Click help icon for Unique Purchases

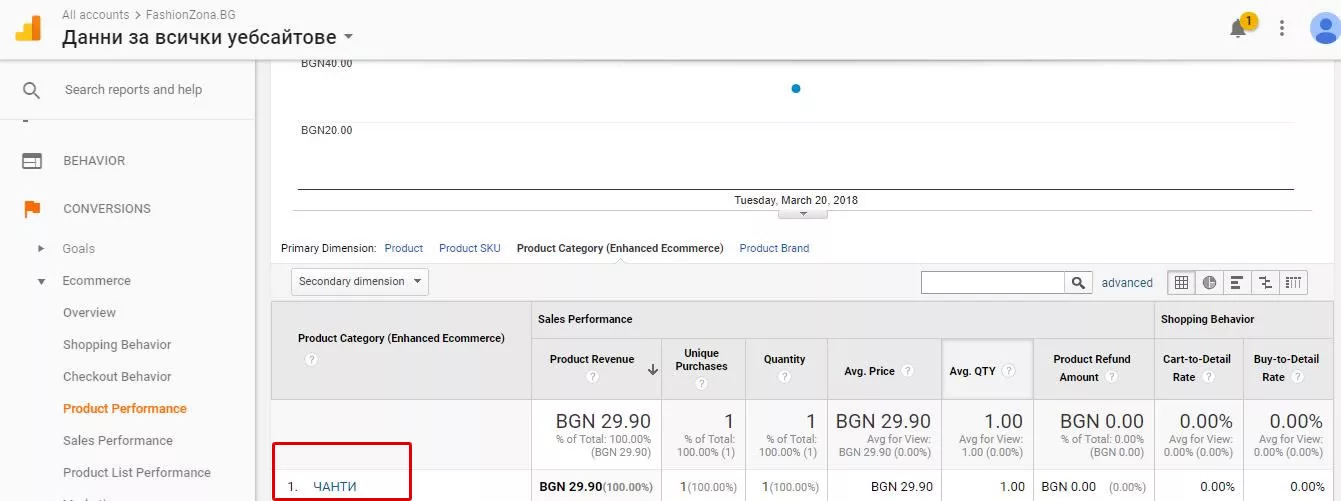(701, 382)
